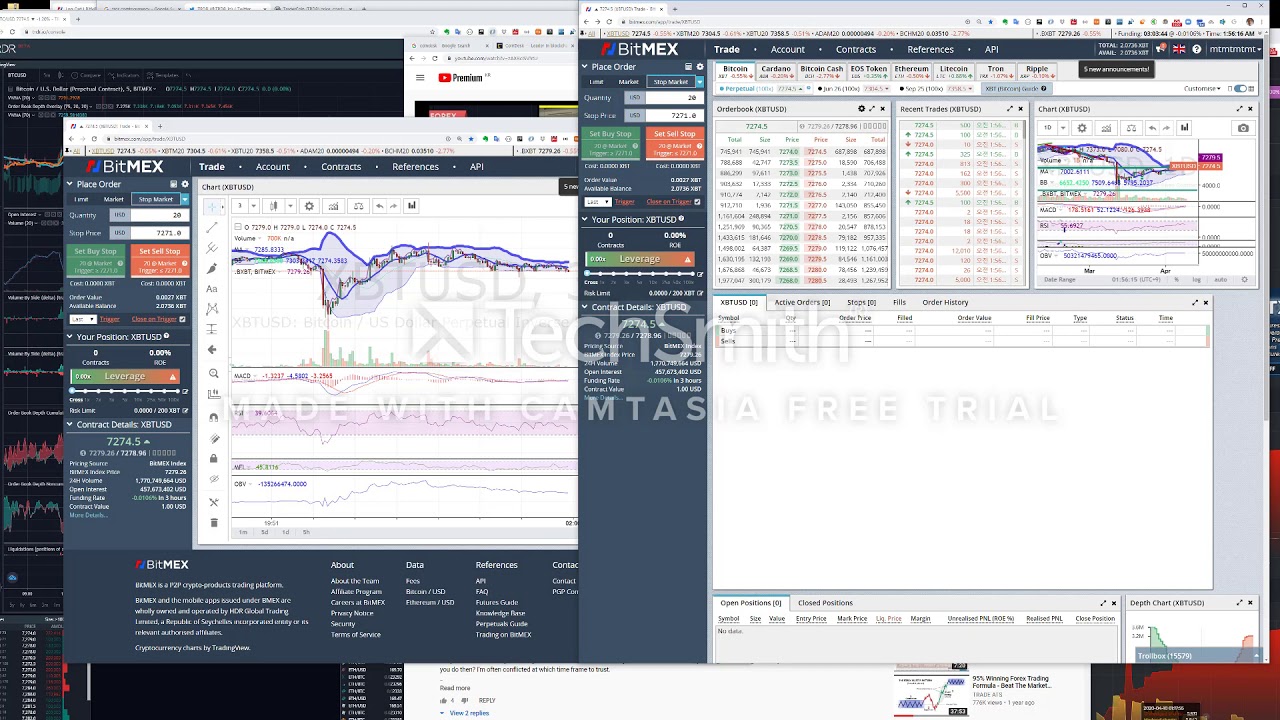This screenshot has width=1280, height=720.
Task: Expand the Orderbook panel to fullscreen
Action: click(x=872, y=109)
